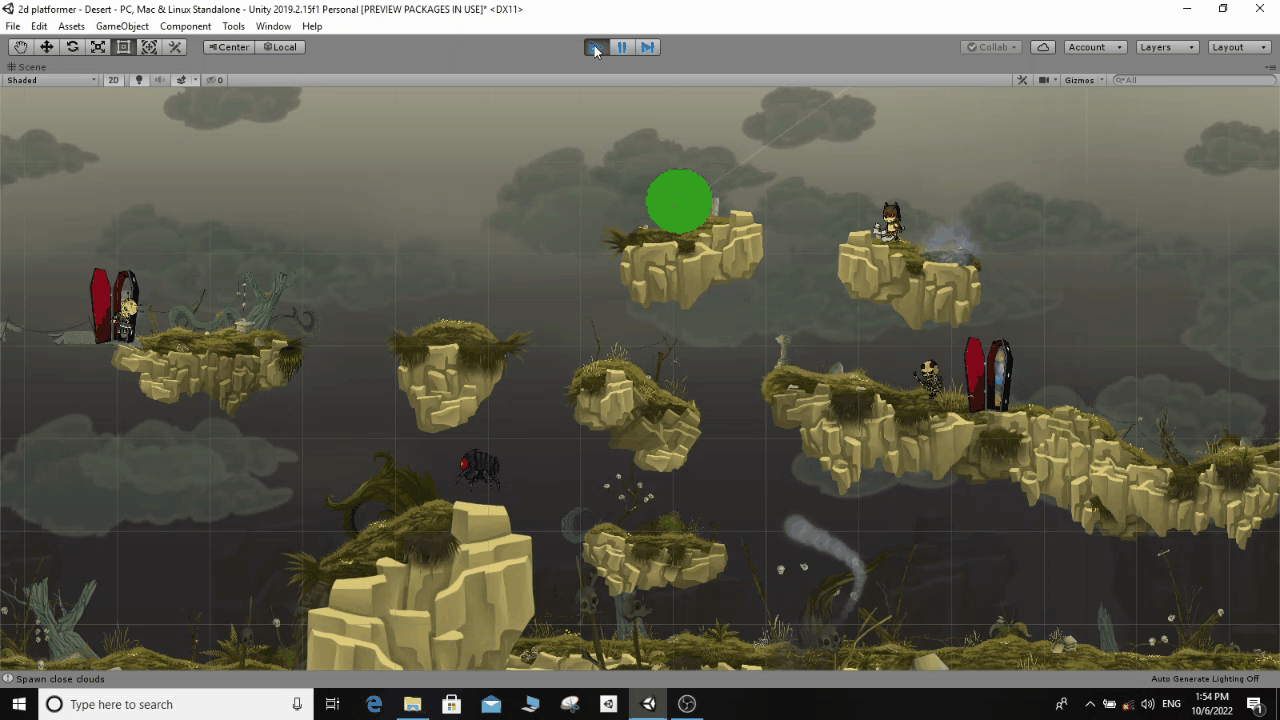Viewport: 1280px width, 720px height.
Task: Open the Layers dropdown
Action: [1166, 47]
